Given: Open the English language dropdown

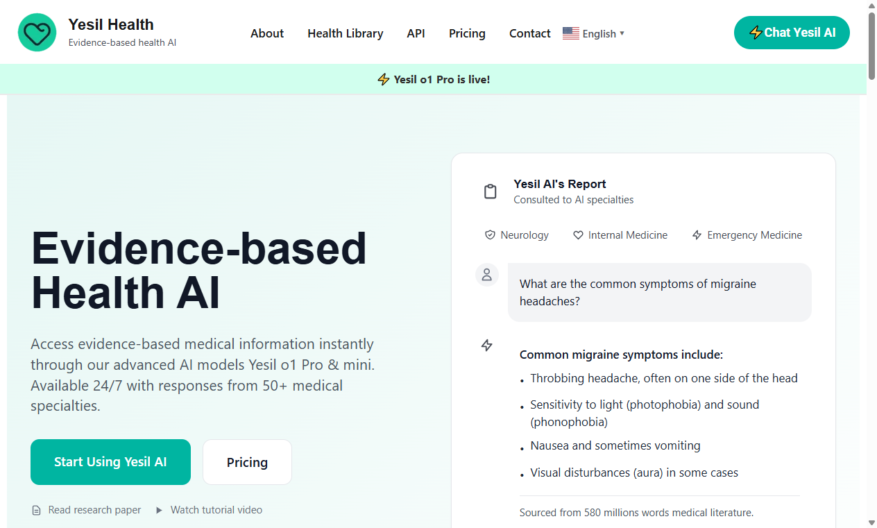Looking at the screenshot, I should pyautogui.click(x=593, y=34).
